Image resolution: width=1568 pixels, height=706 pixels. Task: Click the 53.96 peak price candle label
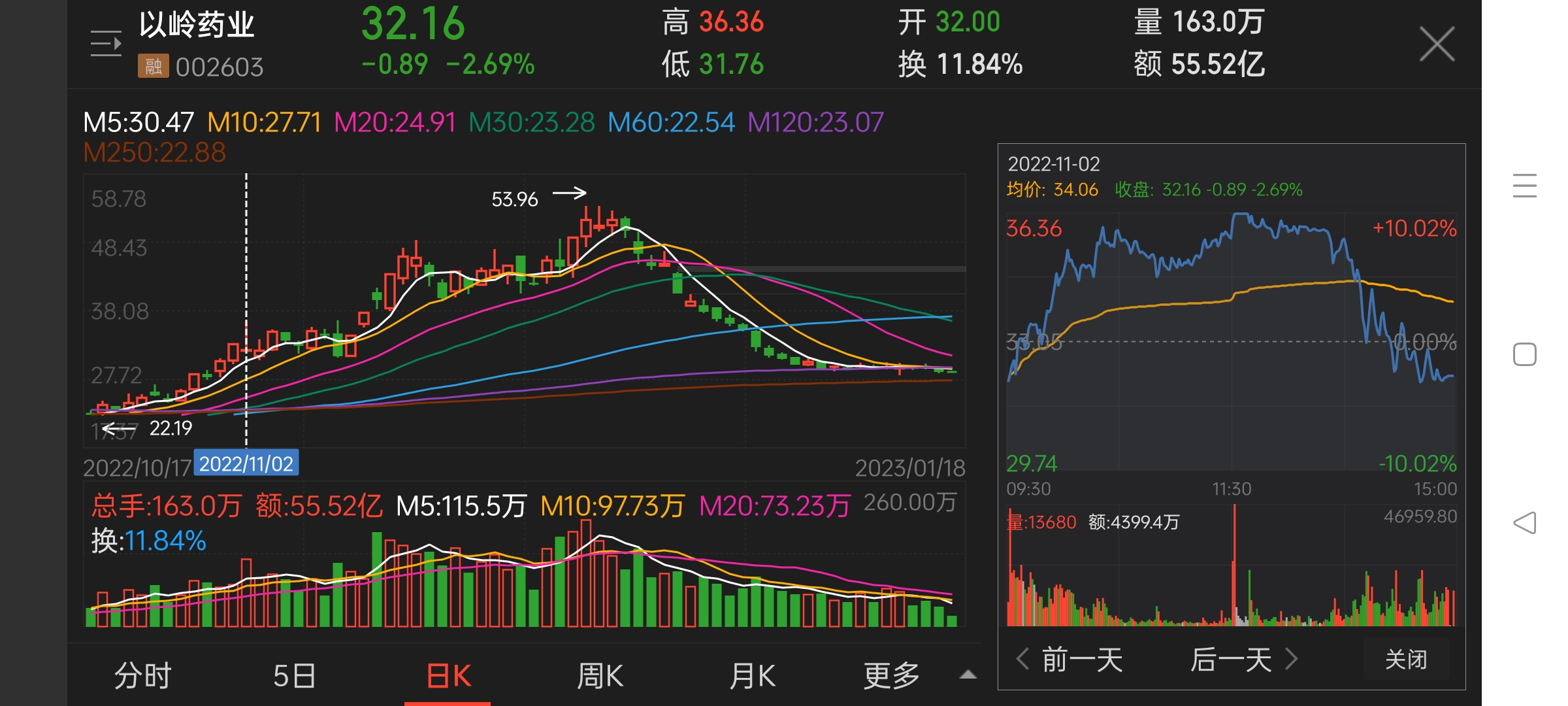click(515, 199)
